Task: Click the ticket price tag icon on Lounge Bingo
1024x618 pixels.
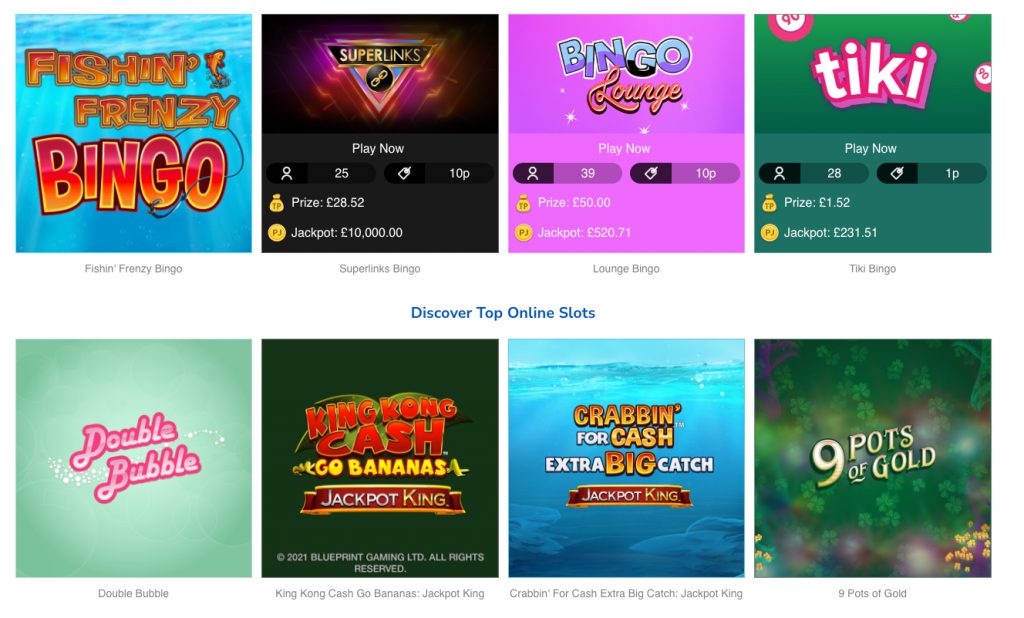Action: 650,174
